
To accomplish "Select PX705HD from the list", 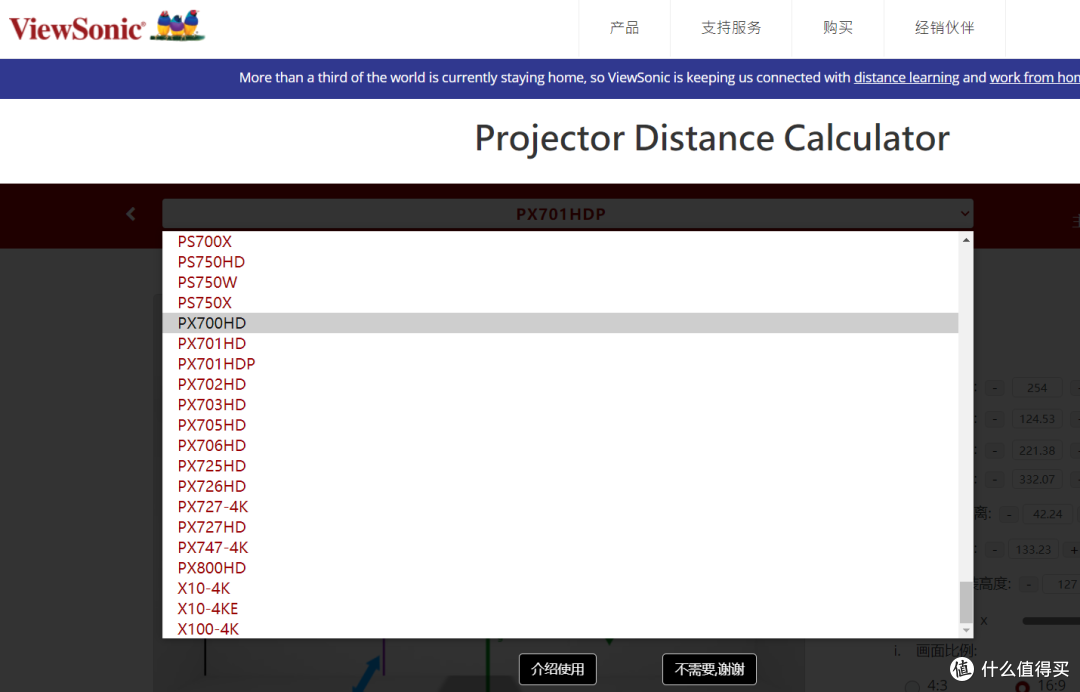I will 560,425.
